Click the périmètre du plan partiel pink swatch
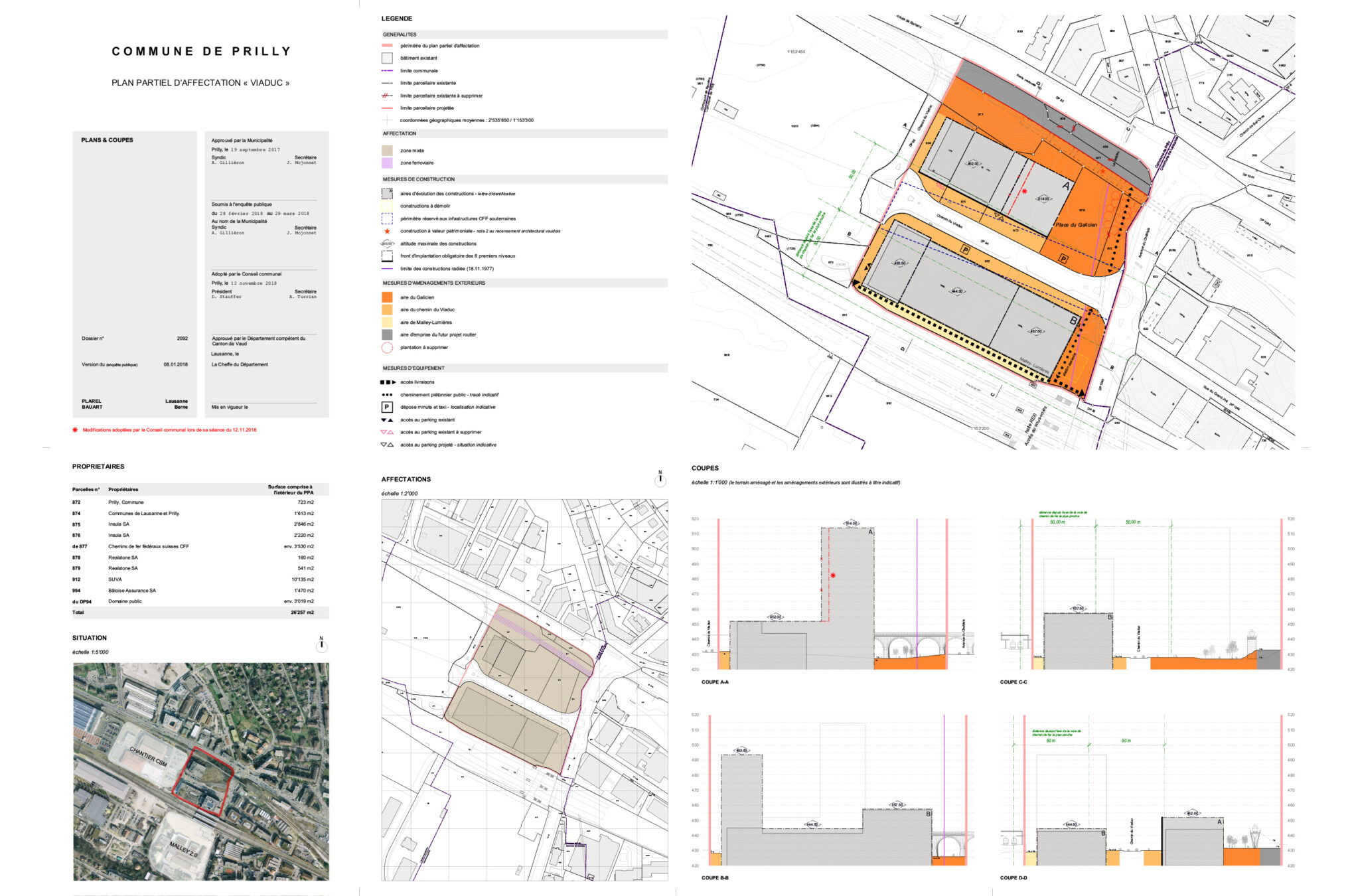 coord(387,46)
